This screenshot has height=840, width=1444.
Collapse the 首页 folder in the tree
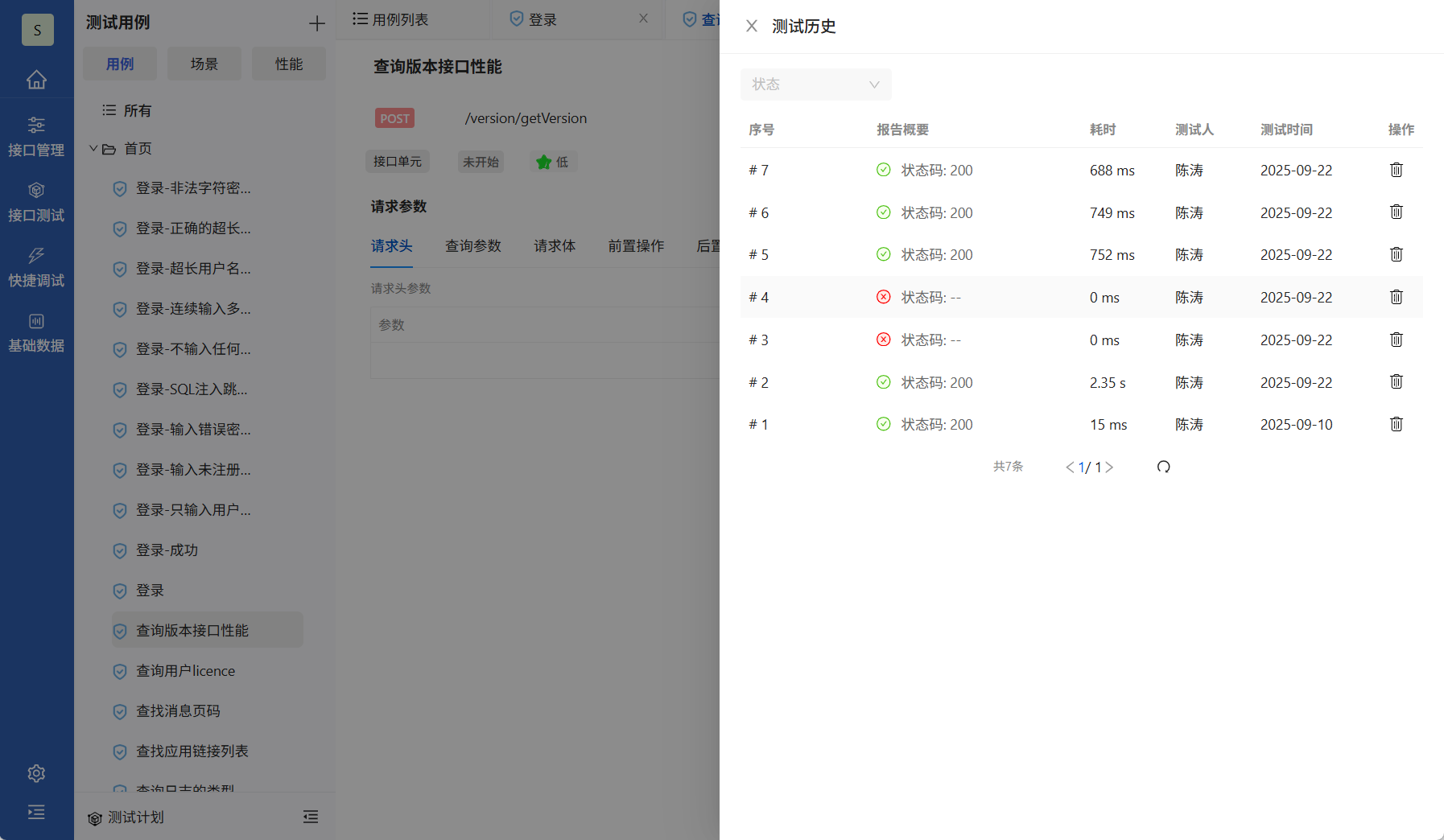[93, 148]
